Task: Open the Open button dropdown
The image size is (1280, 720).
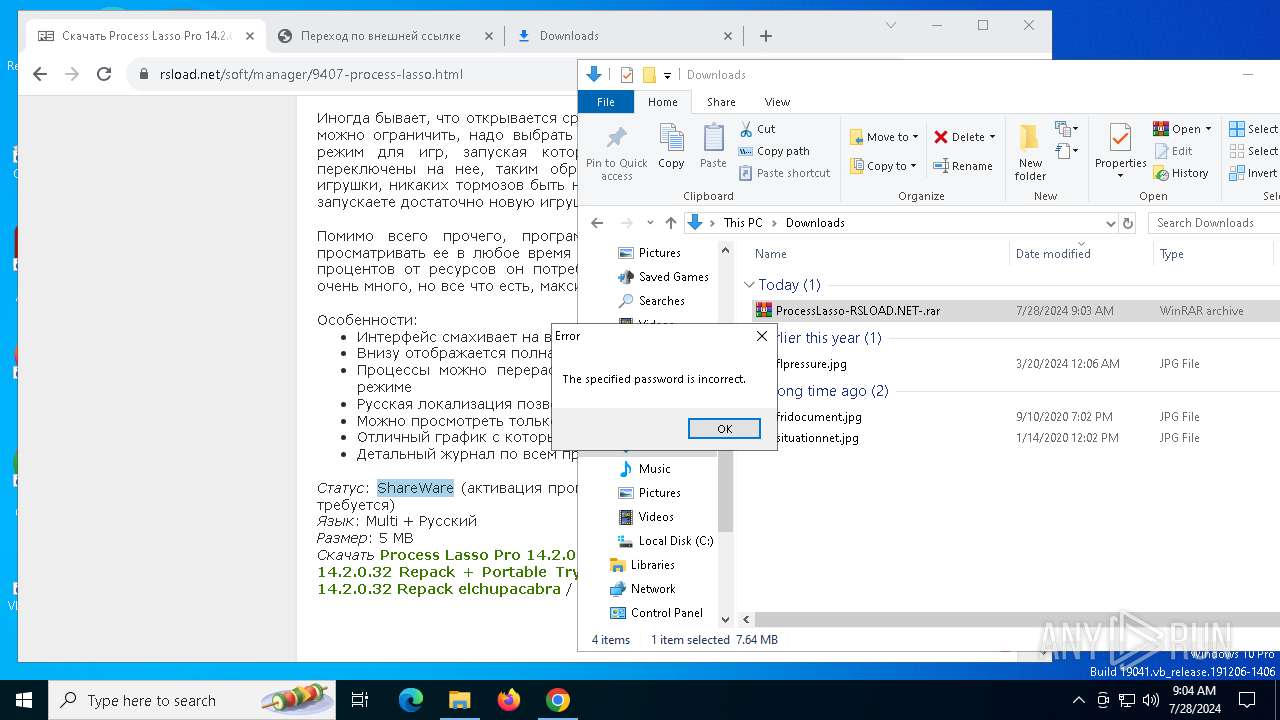Action: 1208,129
